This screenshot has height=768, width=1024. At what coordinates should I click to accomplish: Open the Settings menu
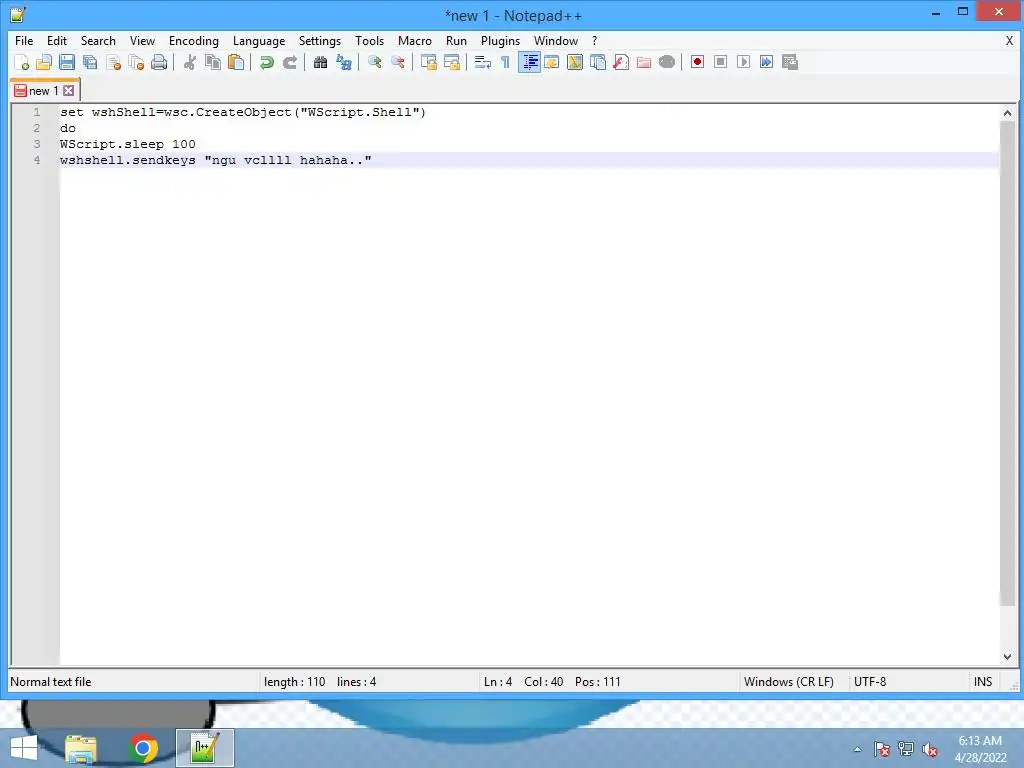[319, 40]
